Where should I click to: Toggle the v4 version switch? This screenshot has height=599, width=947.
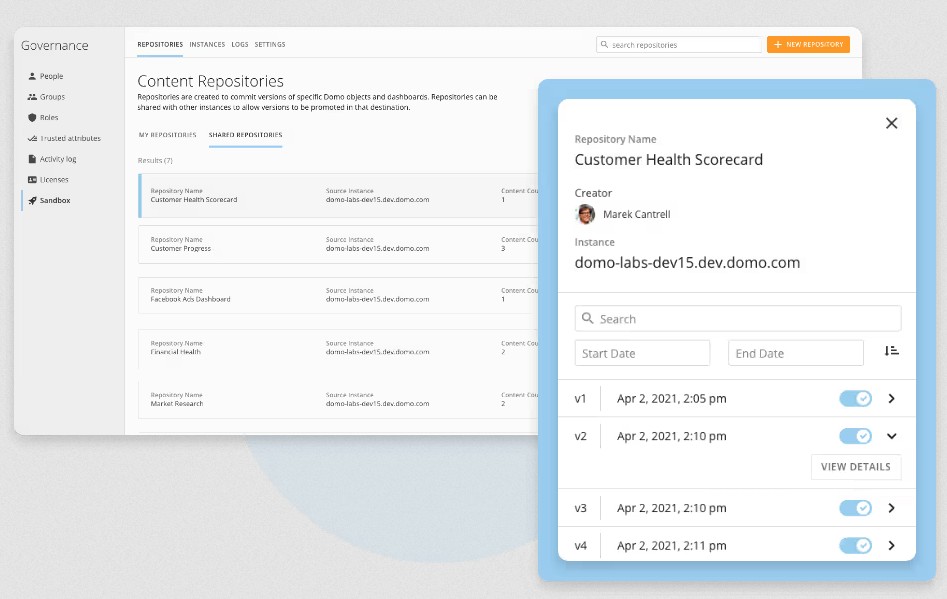pos(855,546)
